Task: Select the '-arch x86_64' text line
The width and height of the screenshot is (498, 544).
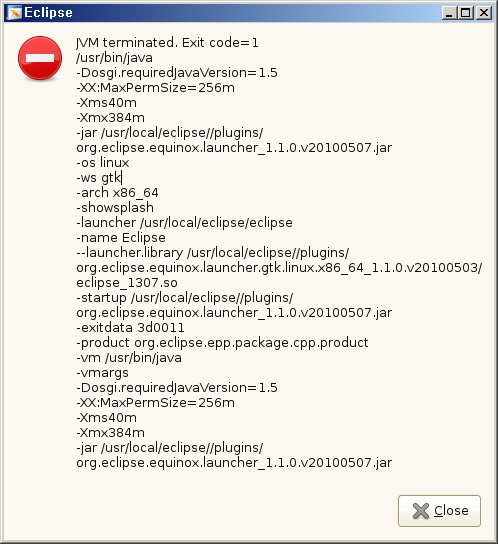Action: point(117,193)
